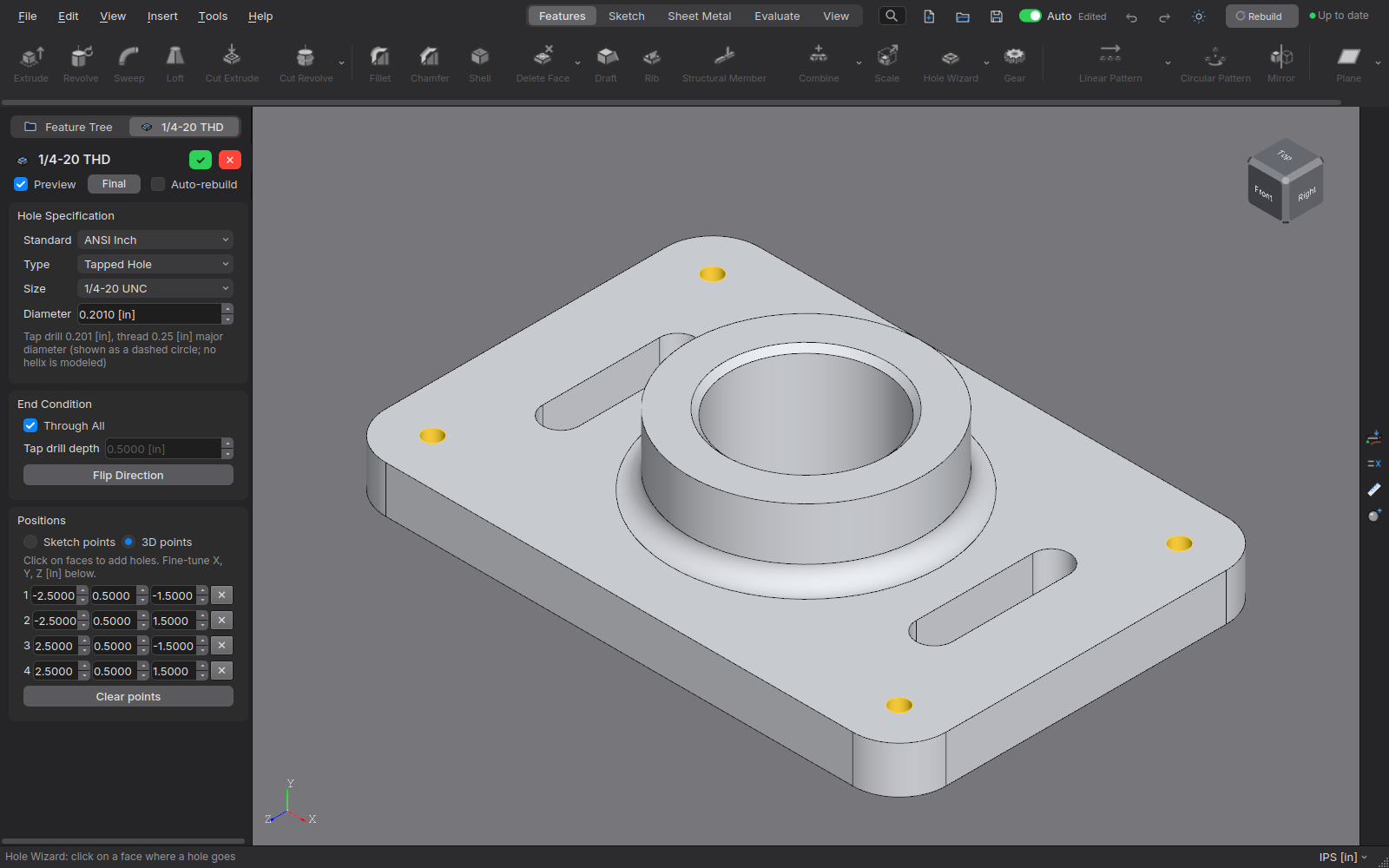Image resolution: width=1389 pixels, height=868 pixels.
Task: Uncheck the Preview checkbox
Action: pos(22,184)
